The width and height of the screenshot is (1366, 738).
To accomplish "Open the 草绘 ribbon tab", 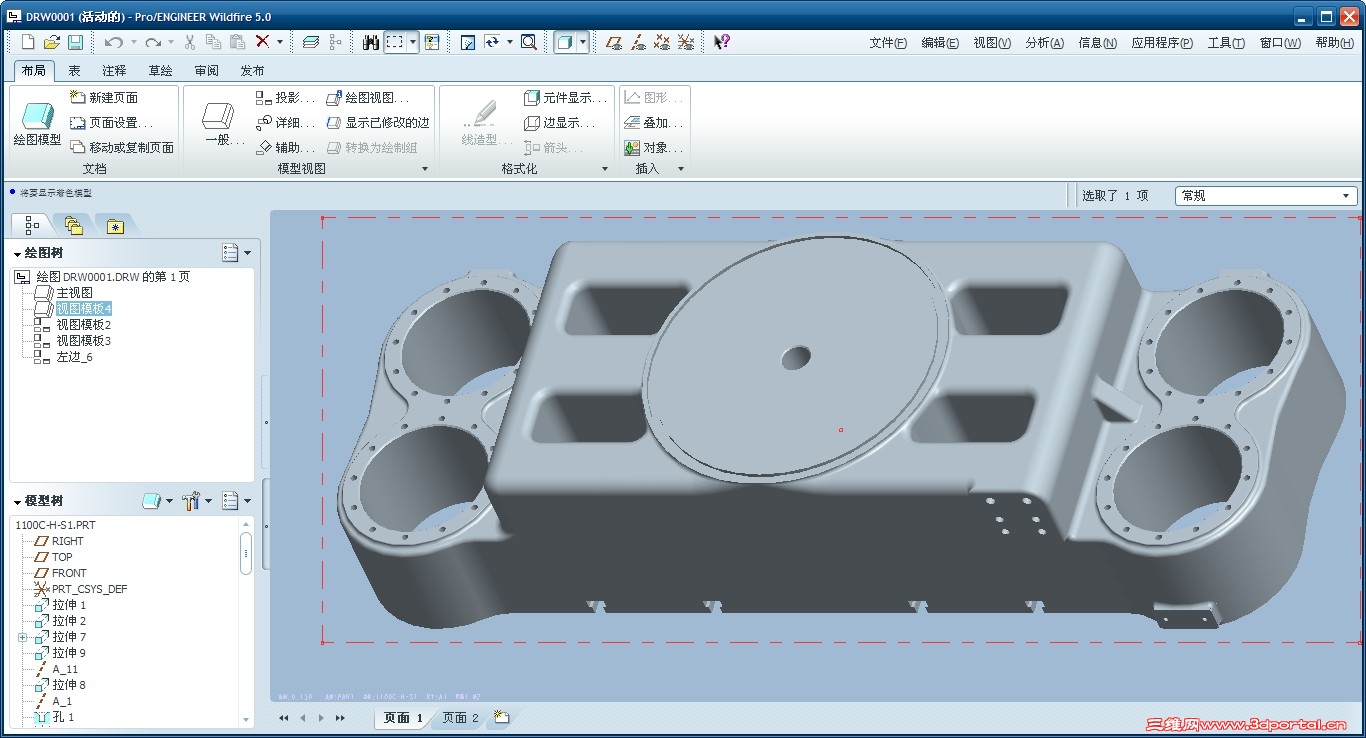I will (160, 71).
